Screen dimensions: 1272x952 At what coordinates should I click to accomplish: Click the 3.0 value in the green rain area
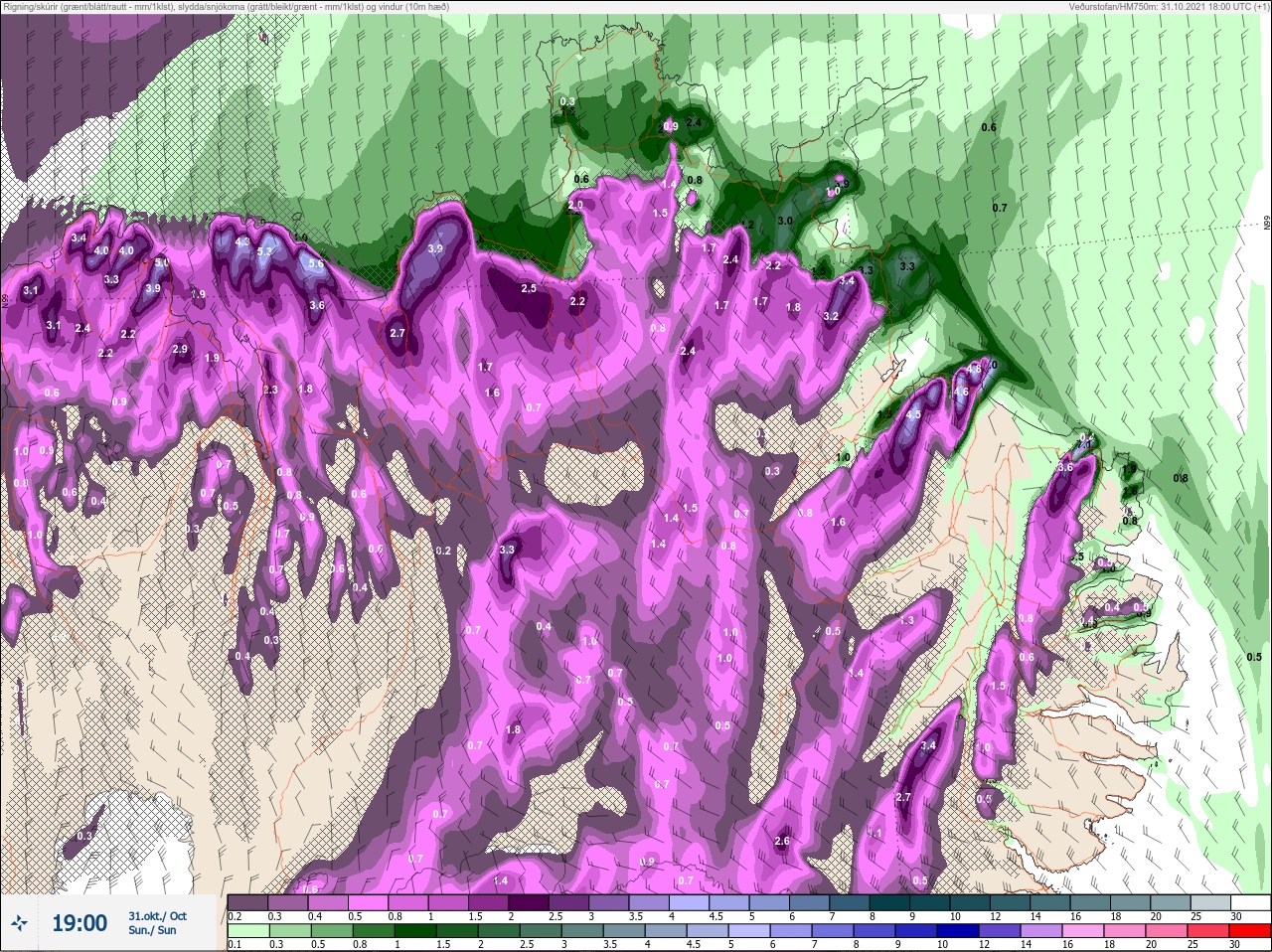[x=785, y=221]
